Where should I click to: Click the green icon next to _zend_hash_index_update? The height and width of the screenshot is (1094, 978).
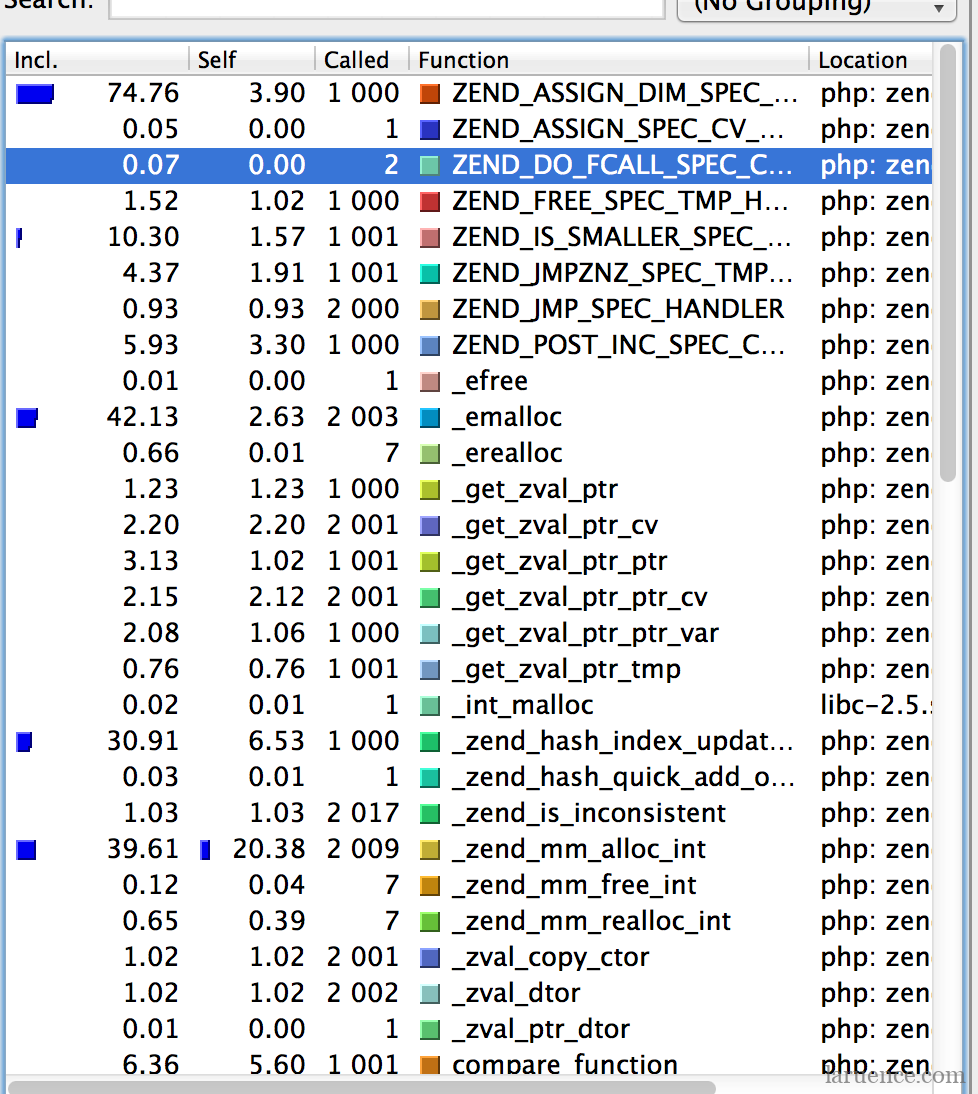coord(429,742)
